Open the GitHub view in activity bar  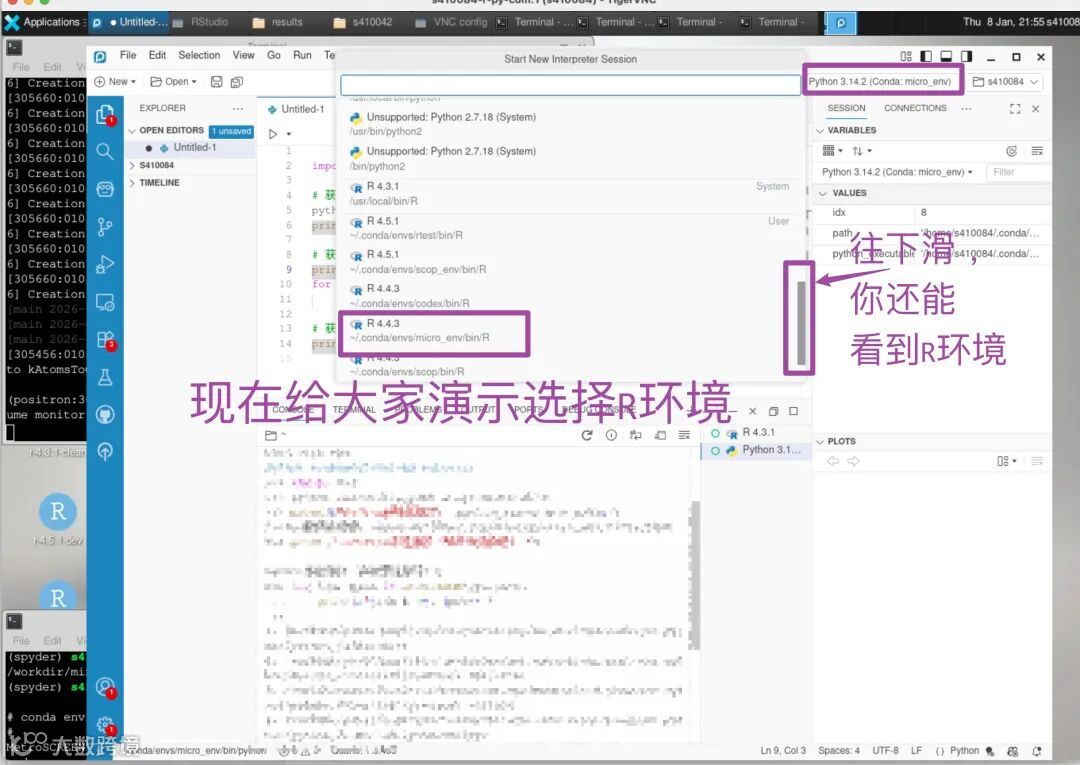click(105, 415)
